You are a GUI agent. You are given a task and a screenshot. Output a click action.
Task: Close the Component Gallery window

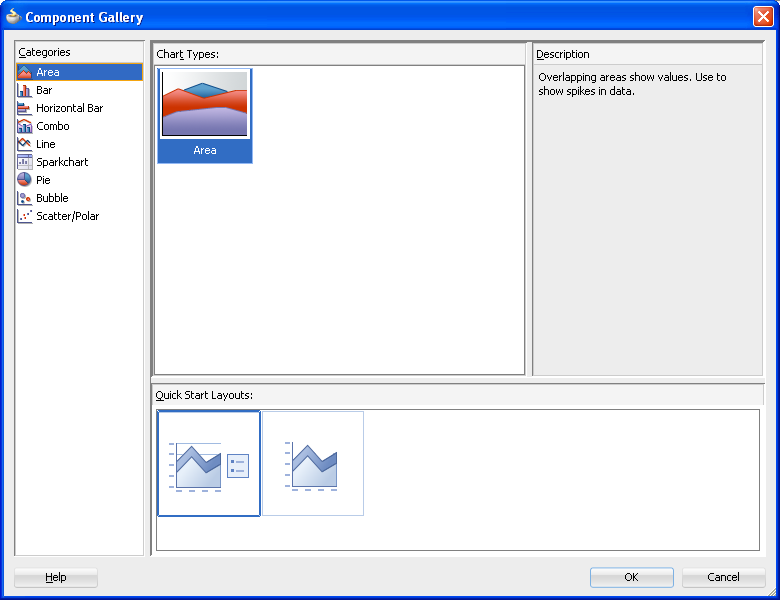(x=763, y=16)
